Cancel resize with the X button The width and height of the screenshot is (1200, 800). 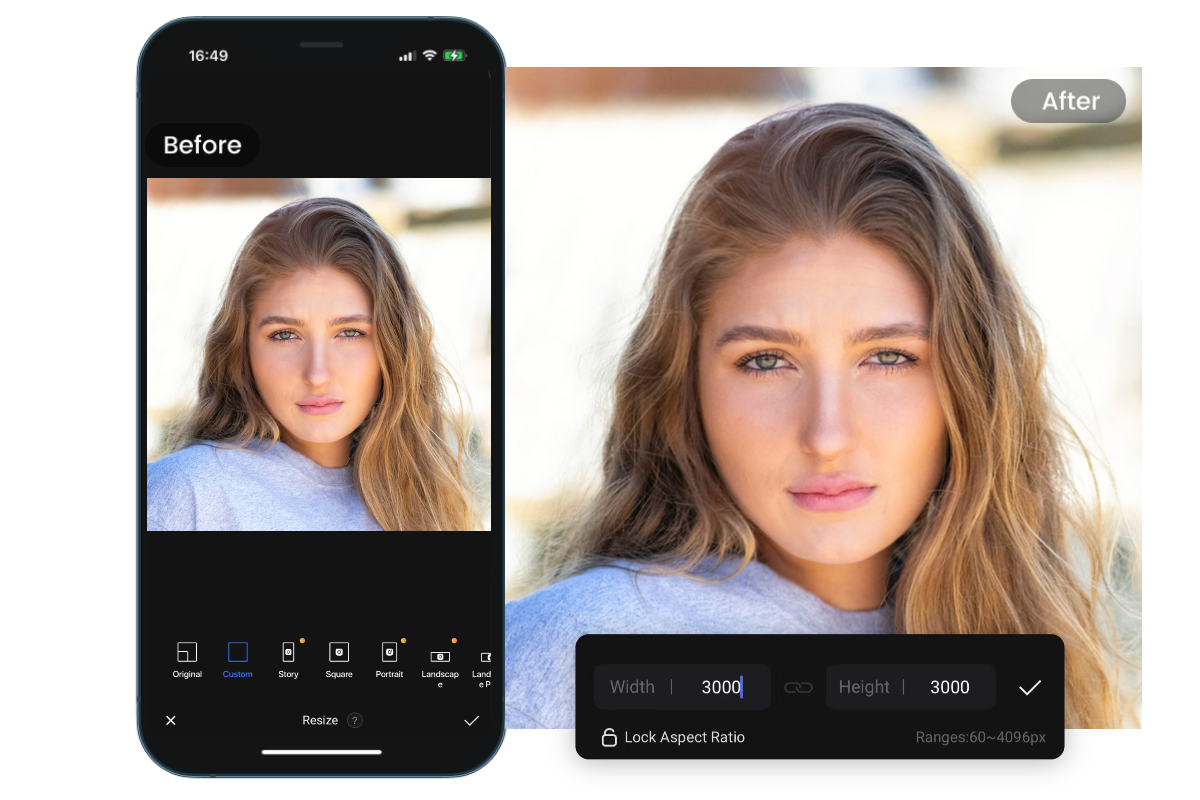[x=171, y=720]
